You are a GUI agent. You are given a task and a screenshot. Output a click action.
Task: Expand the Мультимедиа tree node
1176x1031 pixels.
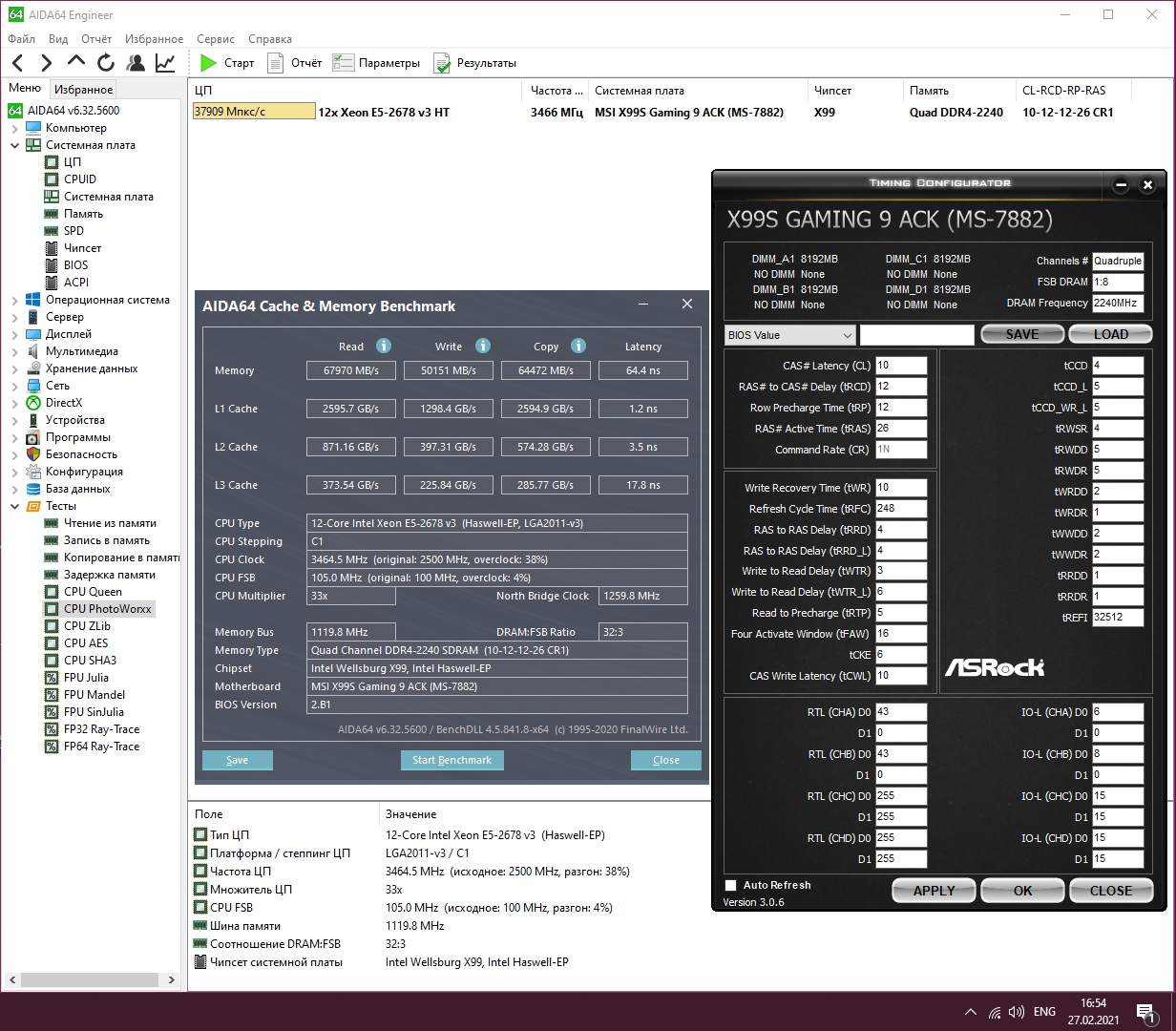click(x=14, y=351)
